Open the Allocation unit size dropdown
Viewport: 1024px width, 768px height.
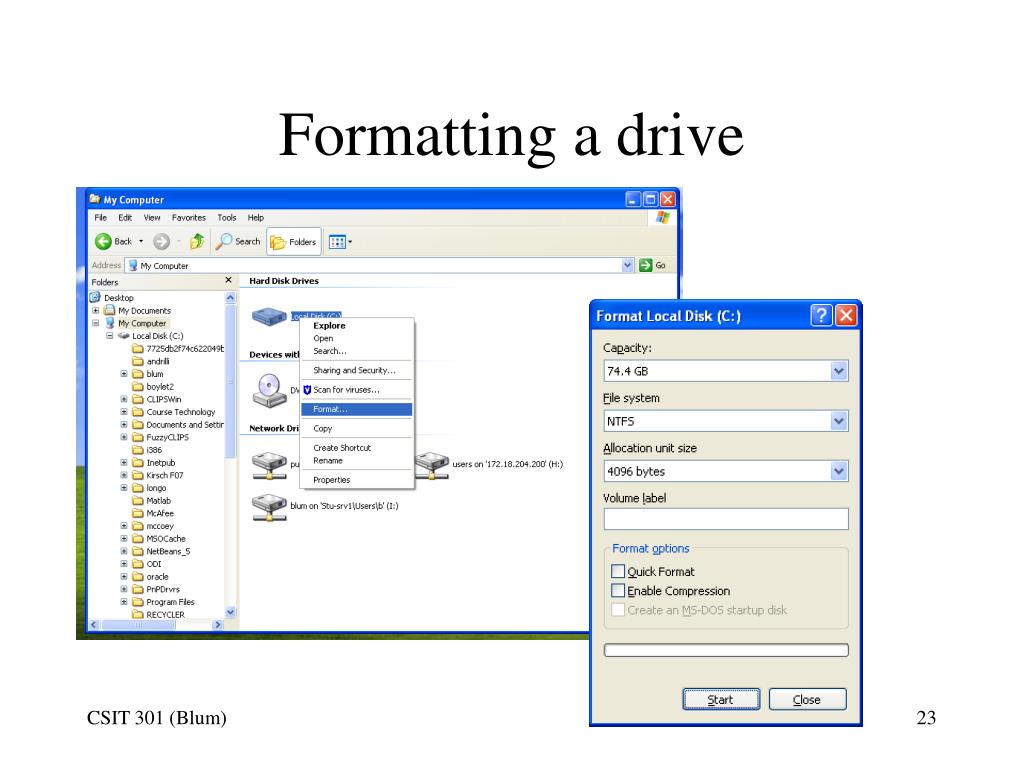[839, 471]
